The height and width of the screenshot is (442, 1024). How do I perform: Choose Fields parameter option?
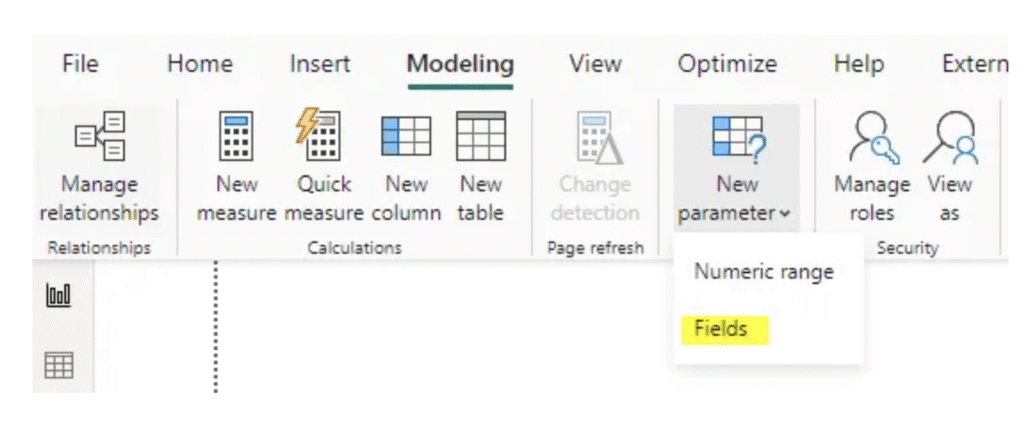pyautogui.click(x=721, y=329)
